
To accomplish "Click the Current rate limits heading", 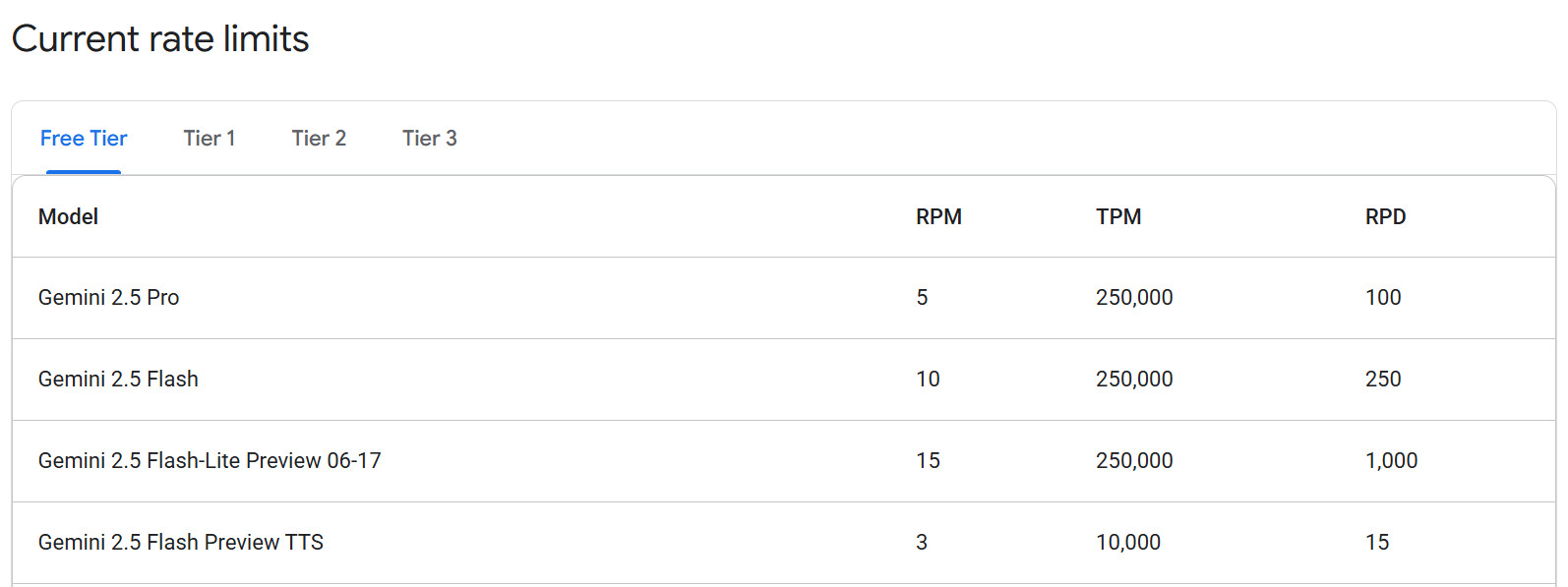I will 160,39.
